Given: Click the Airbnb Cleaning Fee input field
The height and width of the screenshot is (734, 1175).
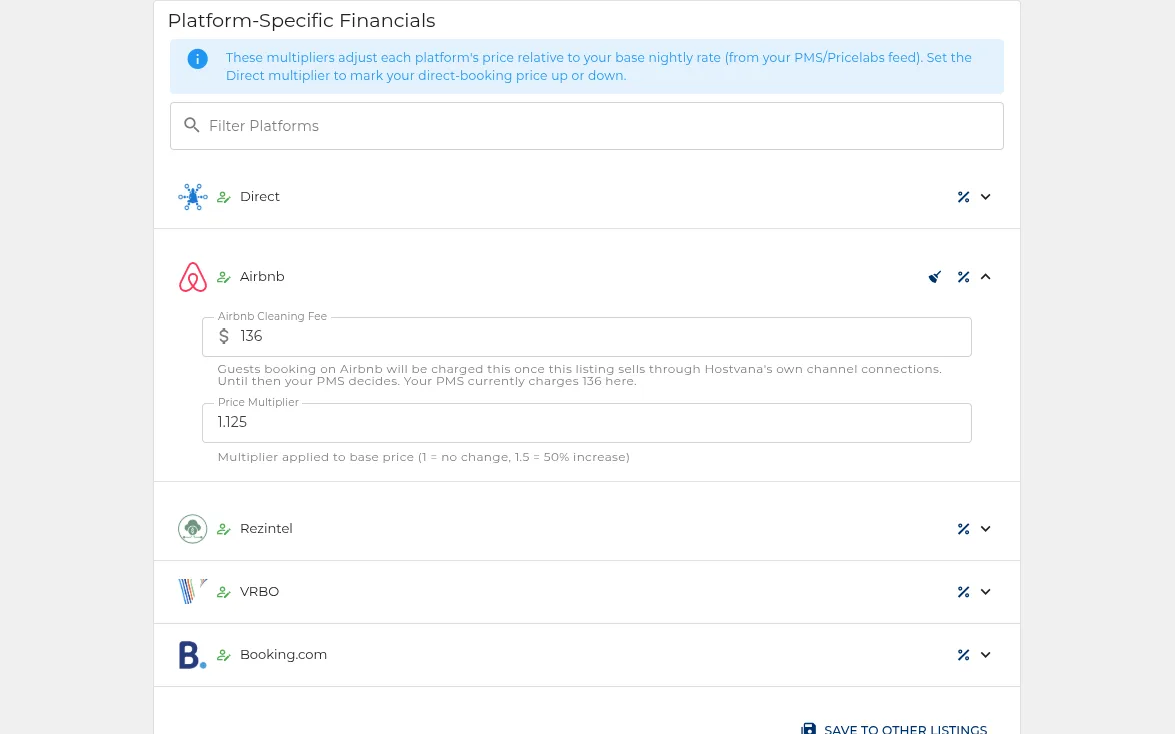Looking at the screenshot, I should coord(587,337).
